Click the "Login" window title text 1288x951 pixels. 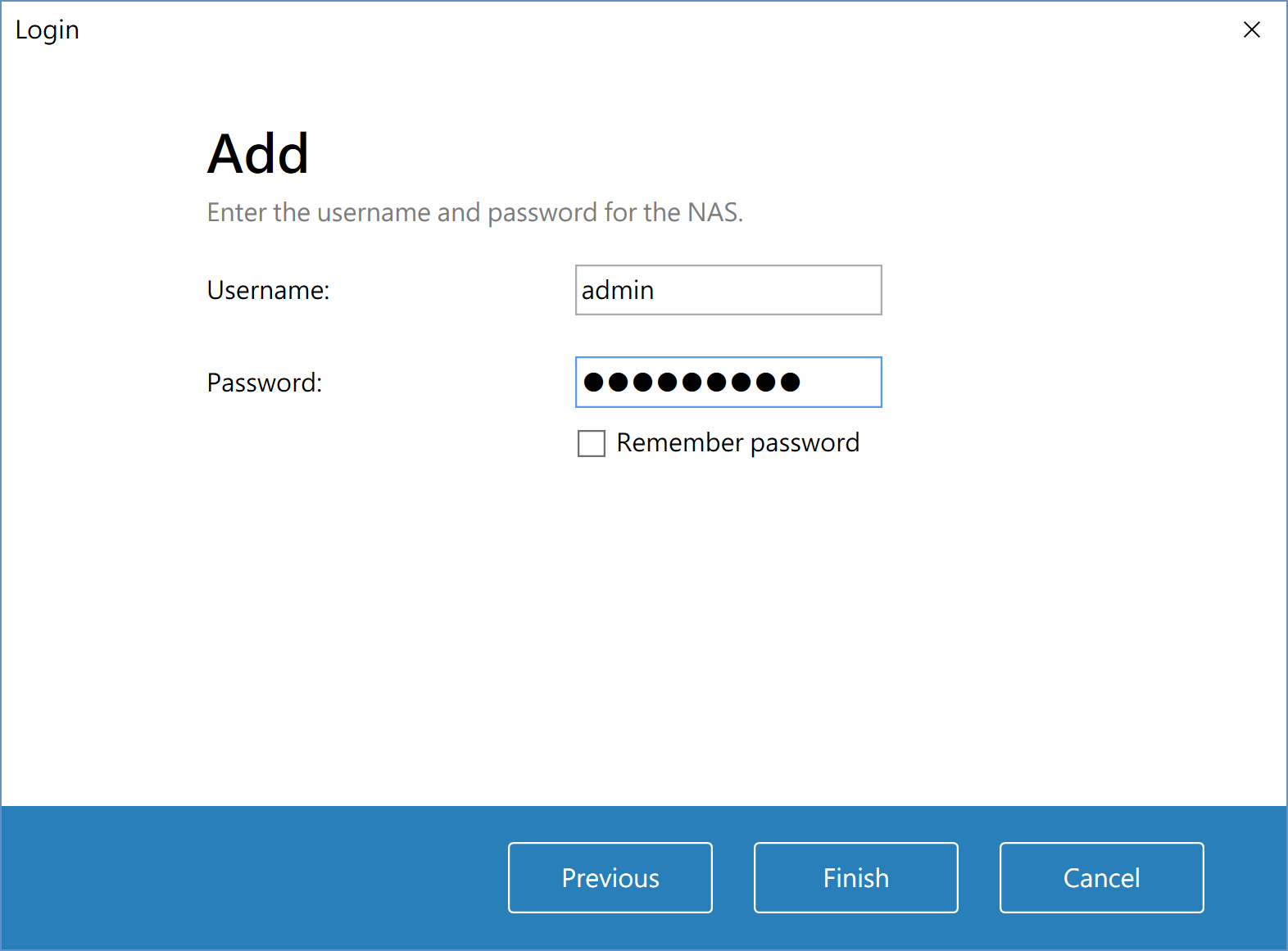click(x=48, y=30)
